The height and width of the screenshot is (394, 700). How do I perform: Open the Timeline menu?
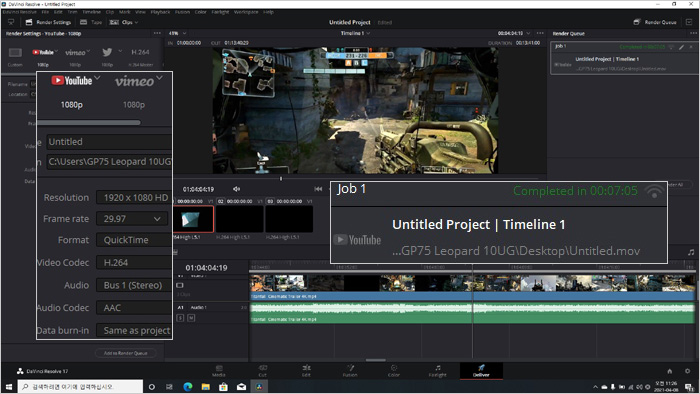(92, 12)
